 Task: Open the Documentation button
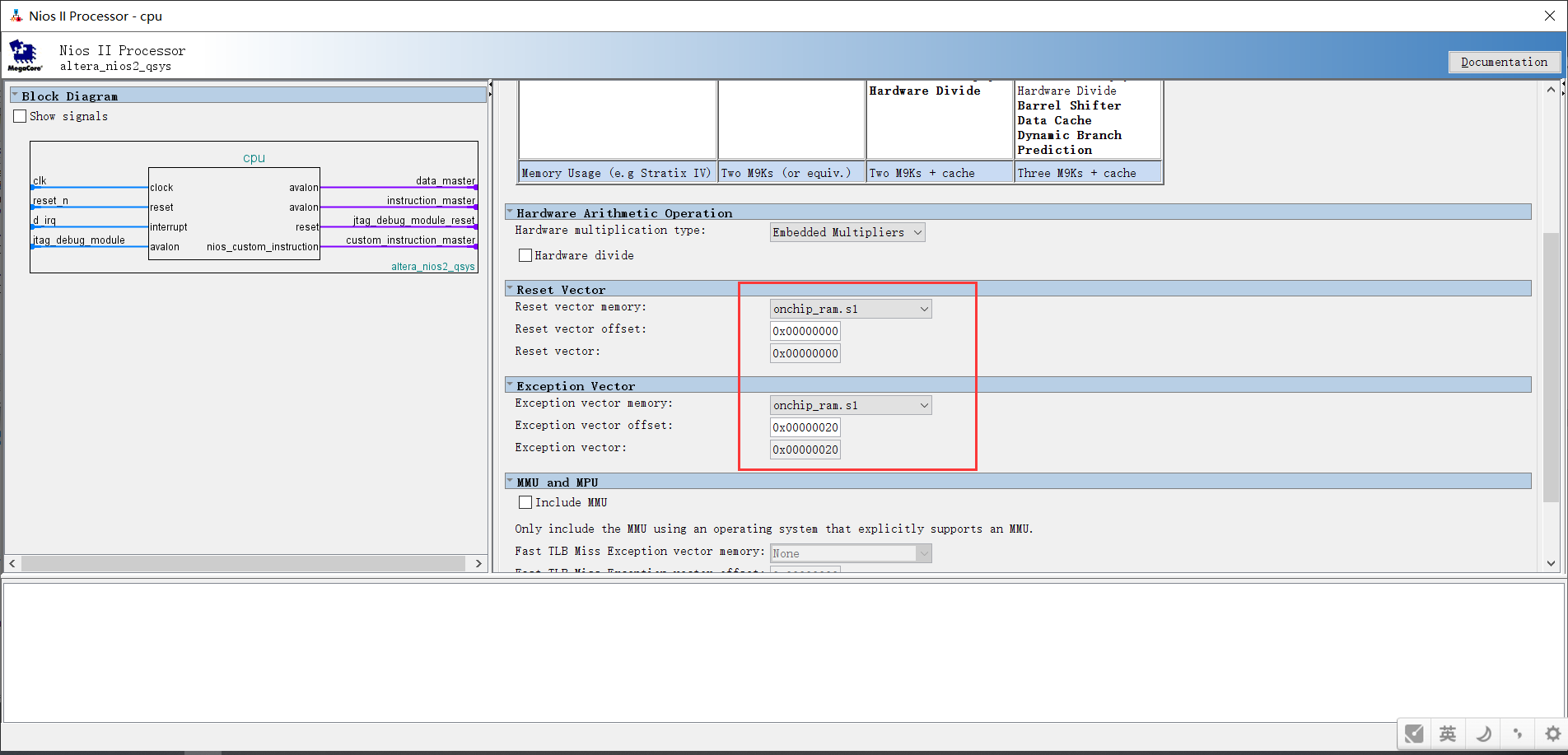1504,62
